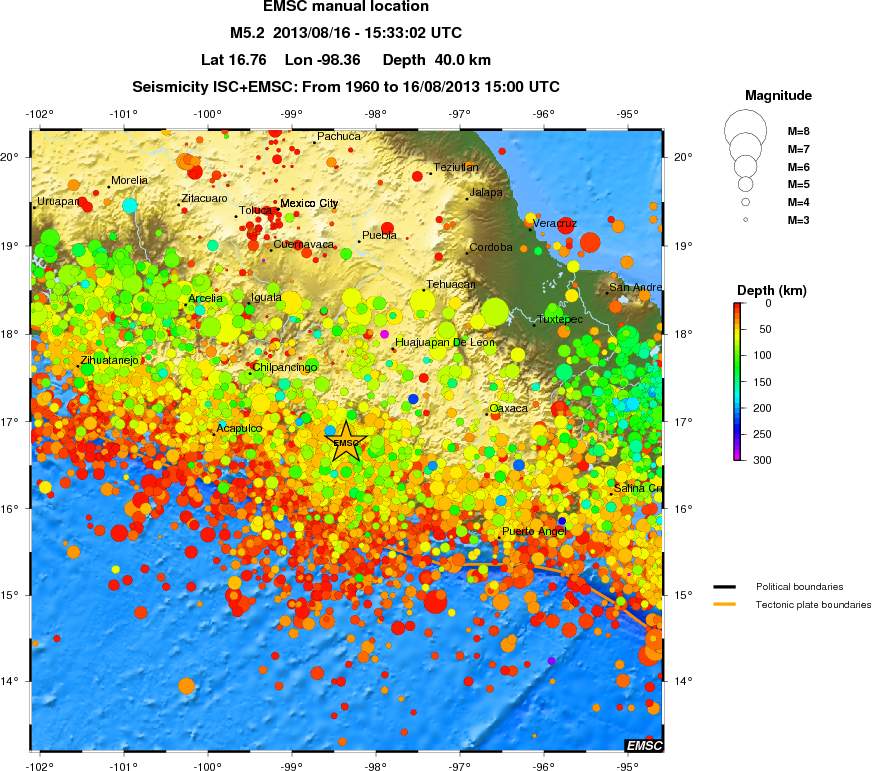Click the Uruapan label
The height and width of the screenshot is (771, 872).
tap(58, 201)
